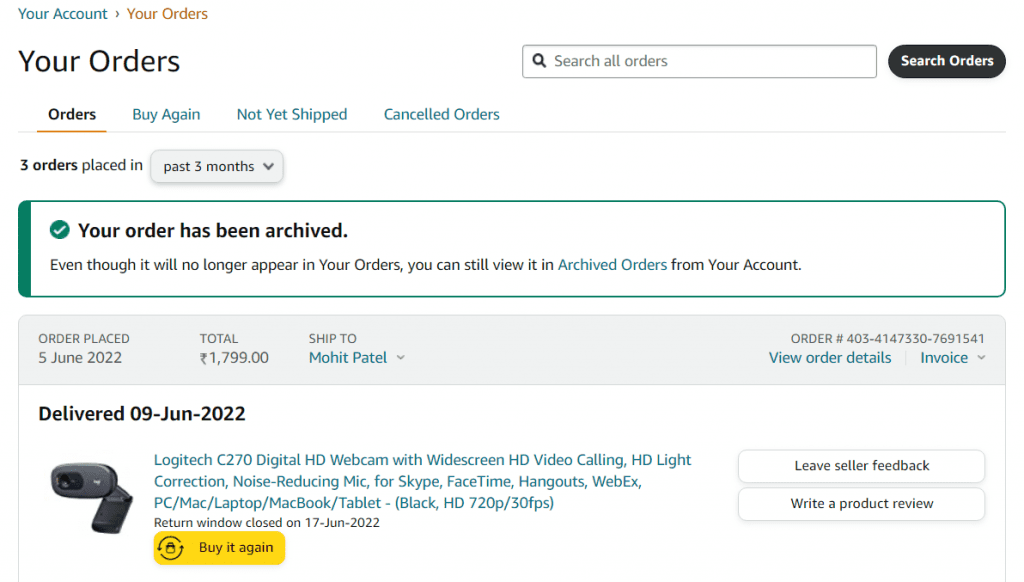Click Leave seller feedback
The height and width of the screenshot is (582, 1024).
(x=861, y=466)
